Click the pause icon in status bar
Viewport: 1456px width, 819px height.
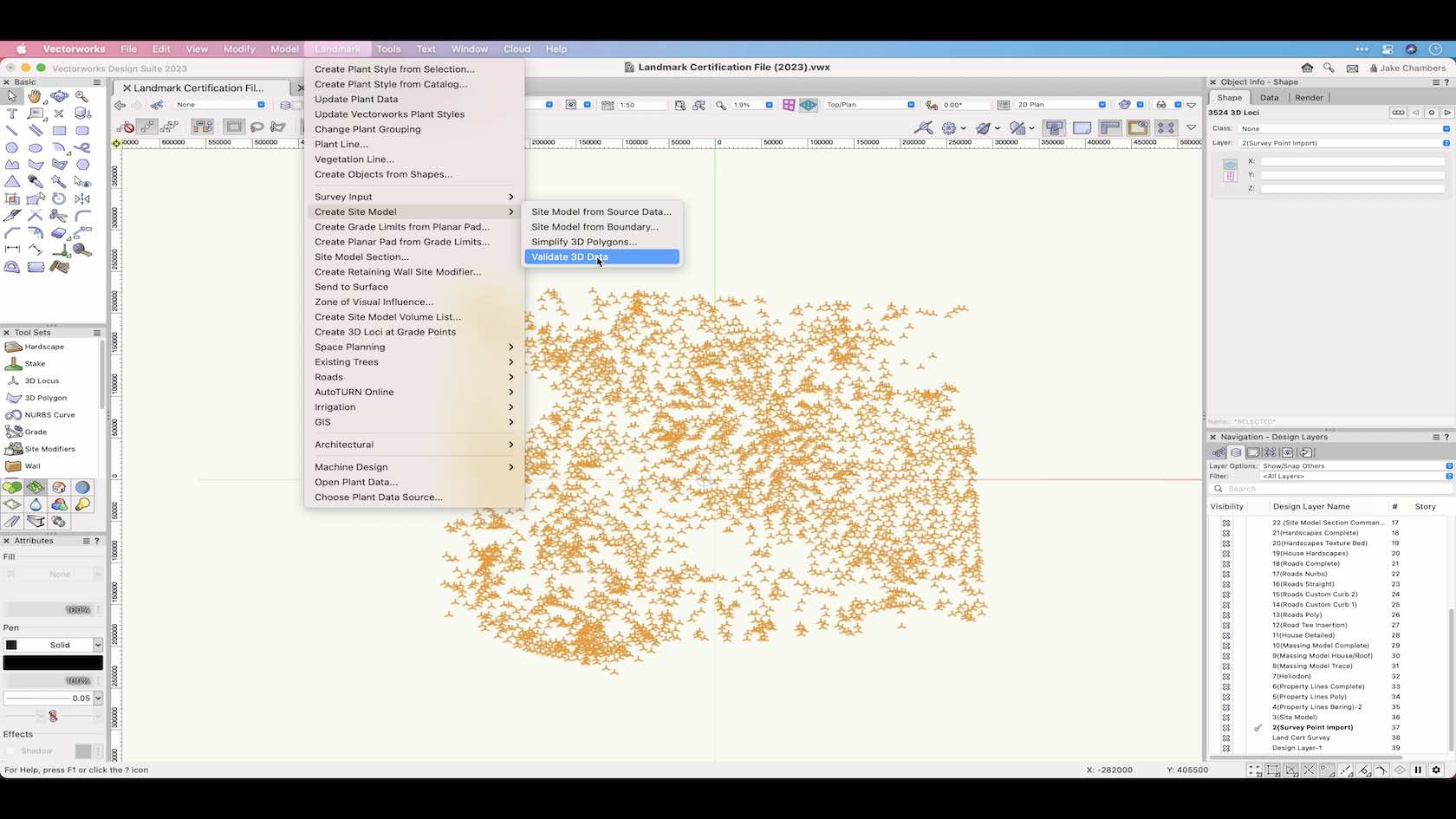(1418, 770)
